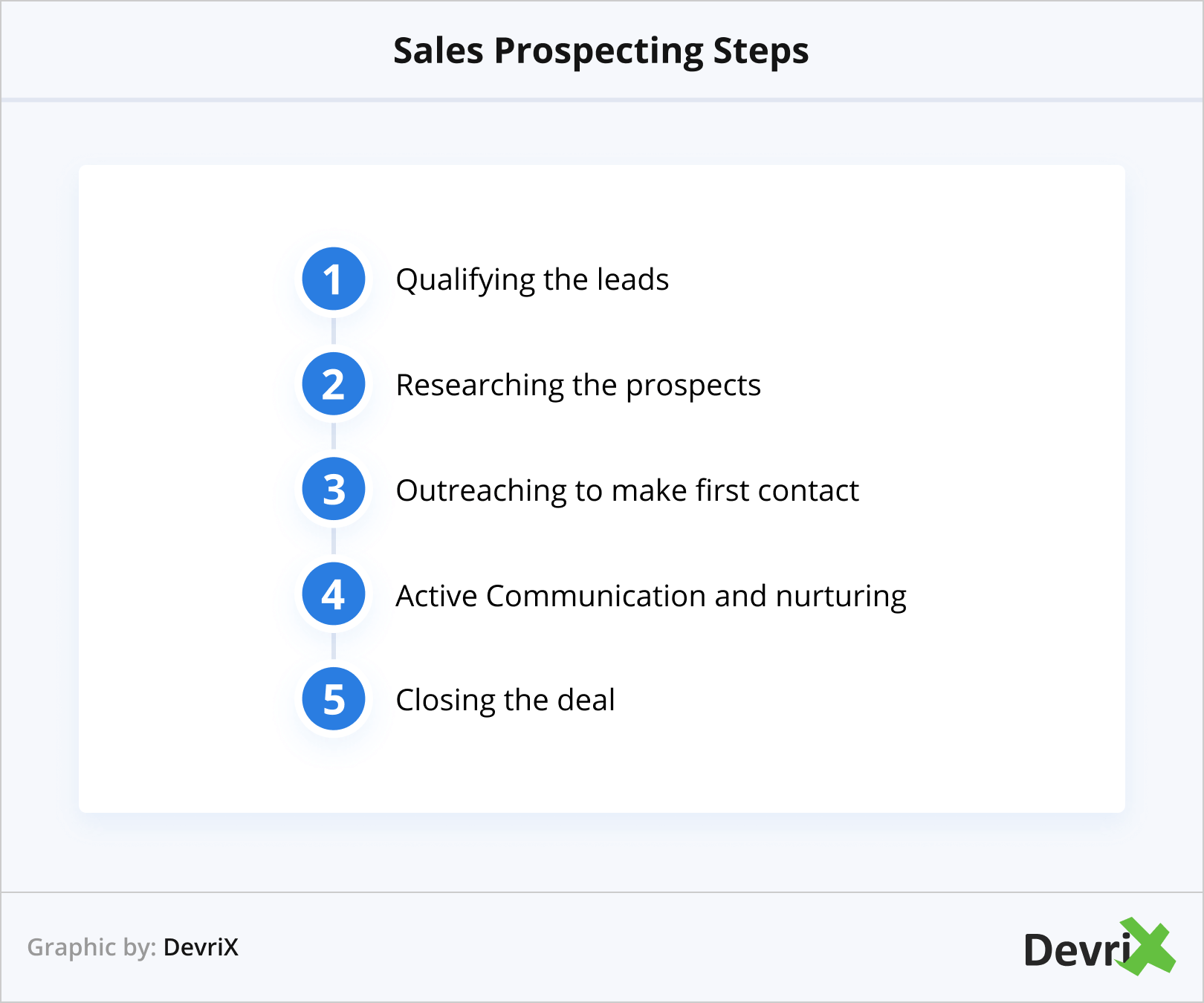Click the connector line between steps 1 and 2
1204x1003 pixels.
point(333,331)
